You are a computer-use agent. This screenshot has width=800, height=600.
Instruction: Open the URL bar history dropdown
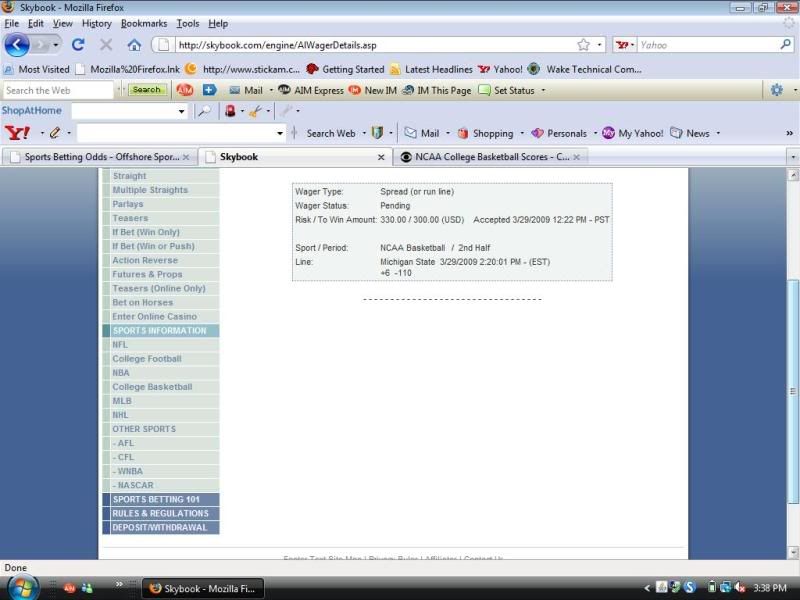coord(599,45)
